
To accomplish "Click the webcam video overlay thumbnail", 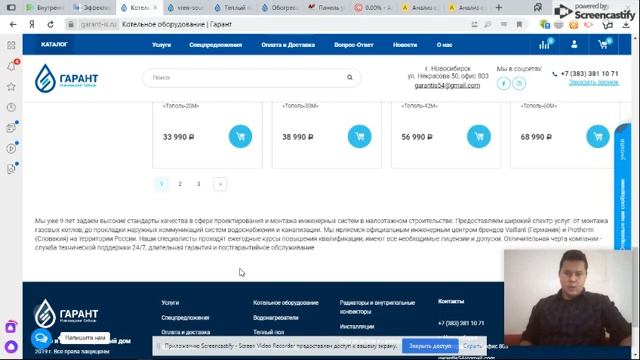I will point(568,298).
